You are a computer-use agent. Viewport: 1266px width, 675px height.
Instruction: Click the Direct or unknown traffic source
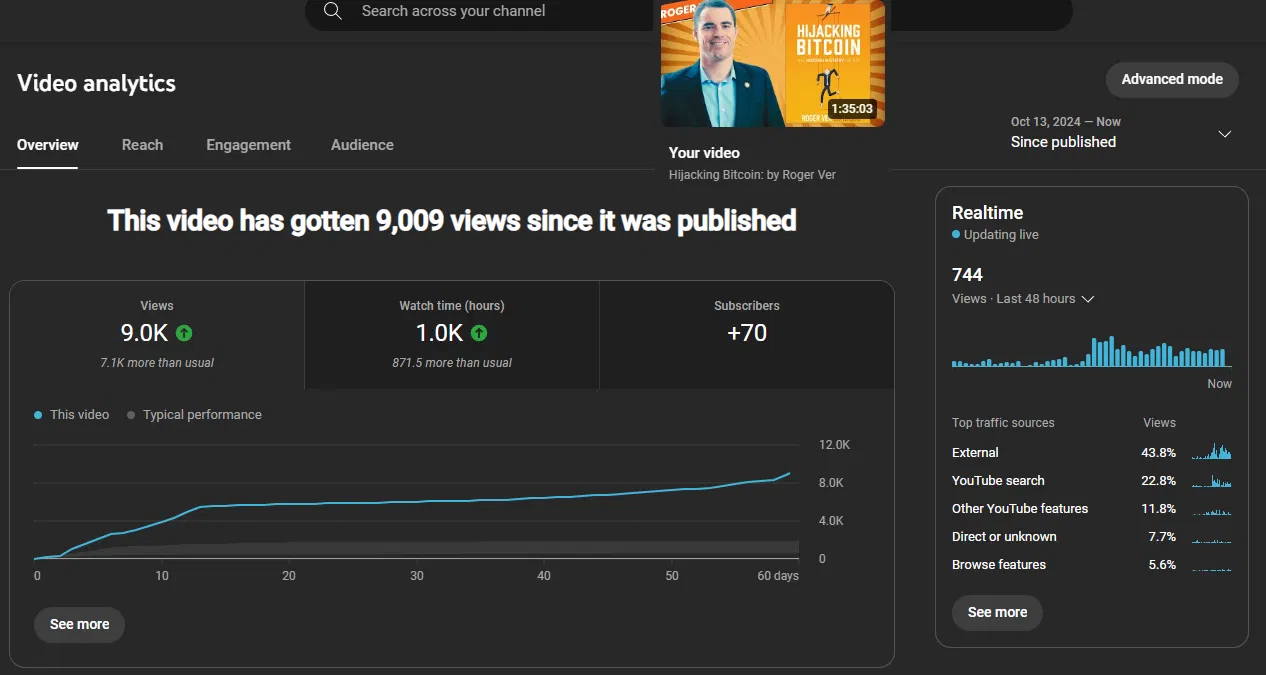pos(1091,537)
